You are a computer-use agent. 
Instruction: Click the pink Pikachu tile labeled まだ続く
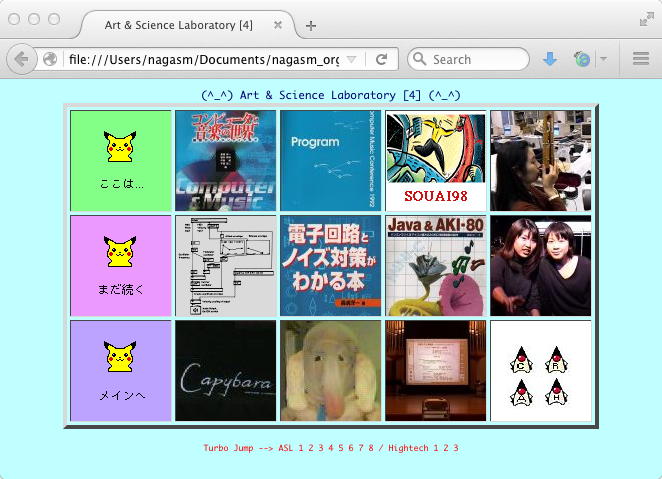(121, 266)
